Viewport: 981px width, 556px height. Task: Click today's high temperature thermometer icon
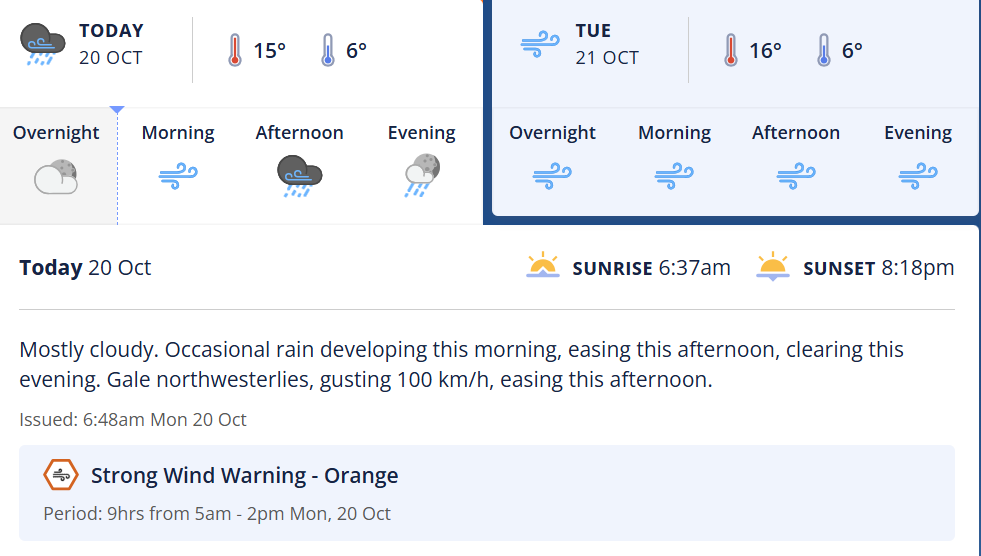235,50
